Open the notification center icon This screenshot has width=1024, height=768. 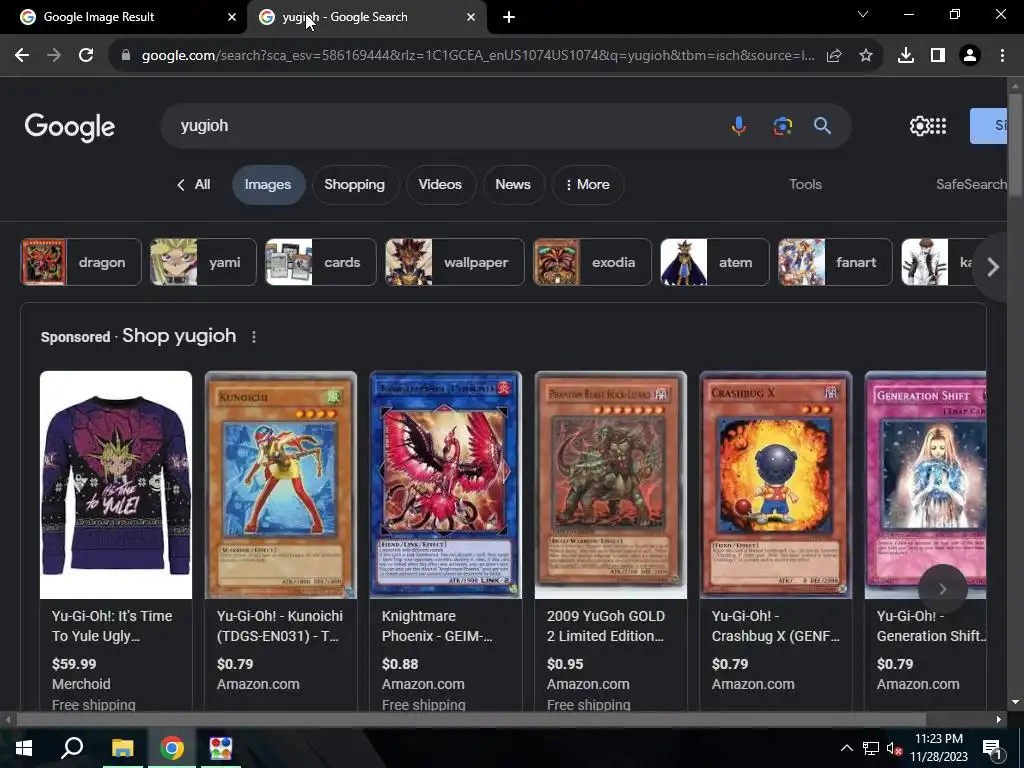tap(992, 748)
